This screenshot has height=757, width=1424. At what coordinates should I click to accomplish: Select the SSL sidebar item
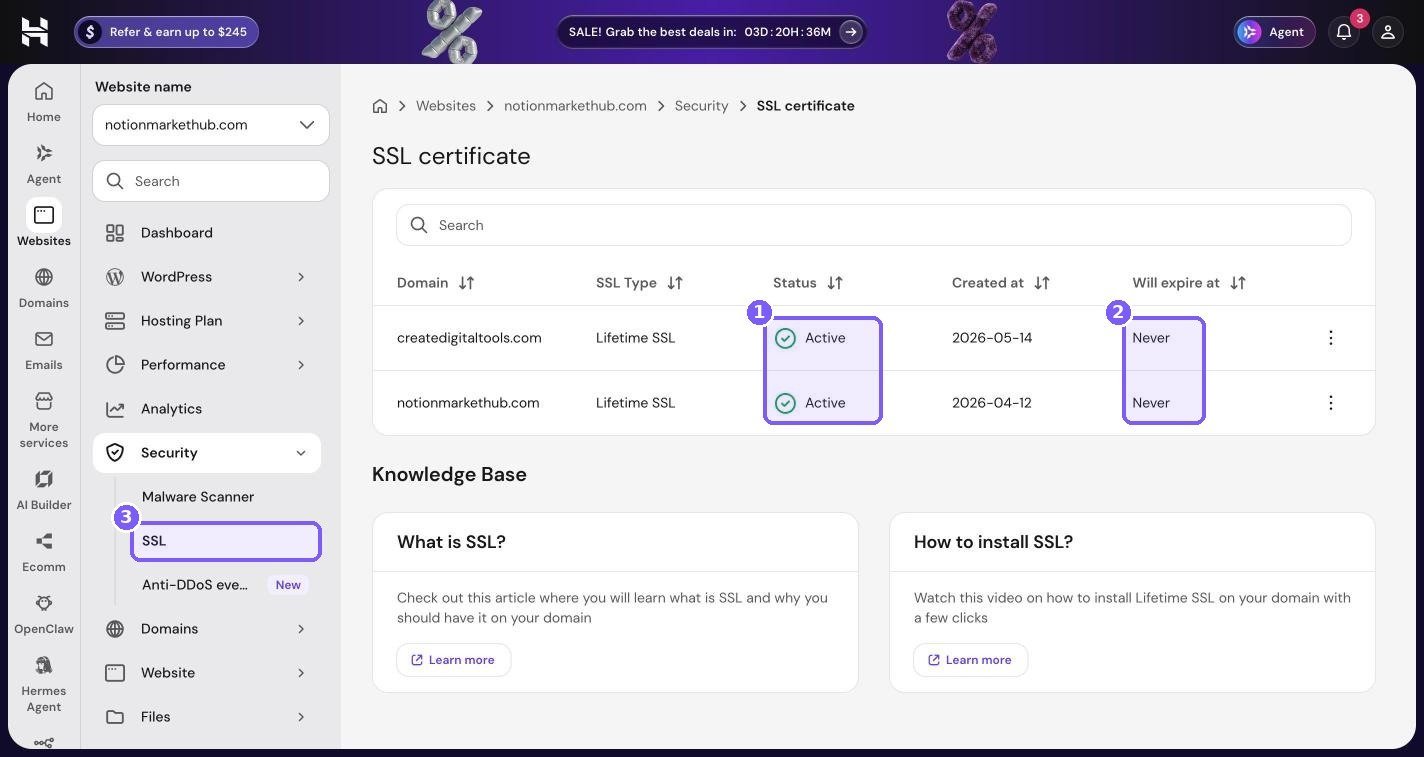pos(226,541)
